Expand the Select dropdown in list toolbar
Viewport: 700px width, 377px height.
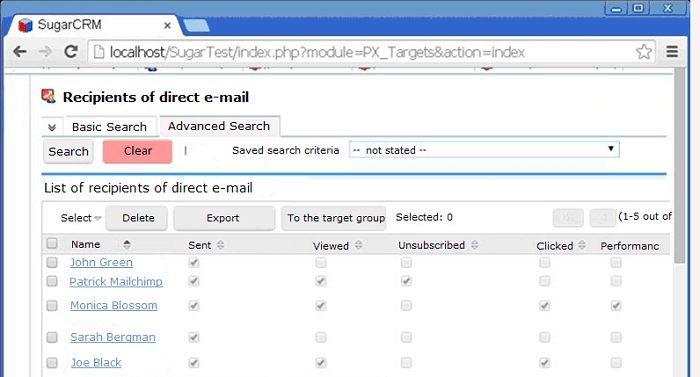81,218
